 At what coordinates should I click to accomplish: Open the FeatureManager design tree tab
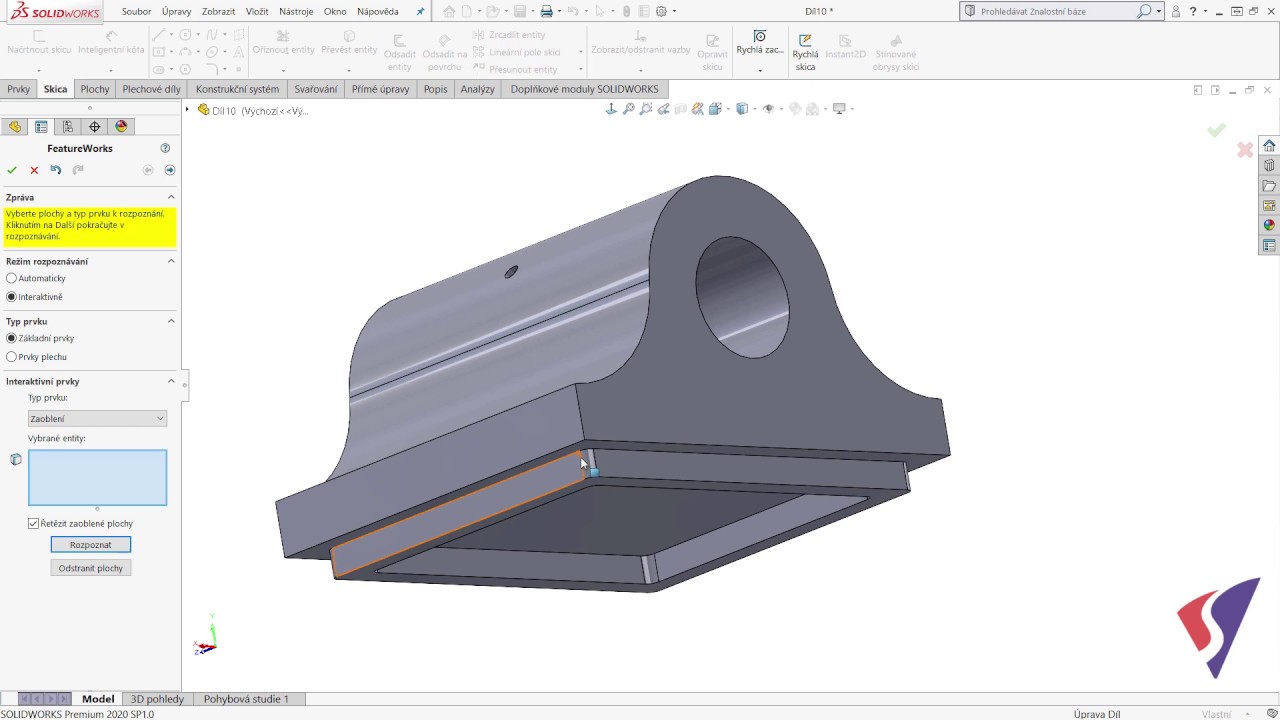tap(14, 127)
